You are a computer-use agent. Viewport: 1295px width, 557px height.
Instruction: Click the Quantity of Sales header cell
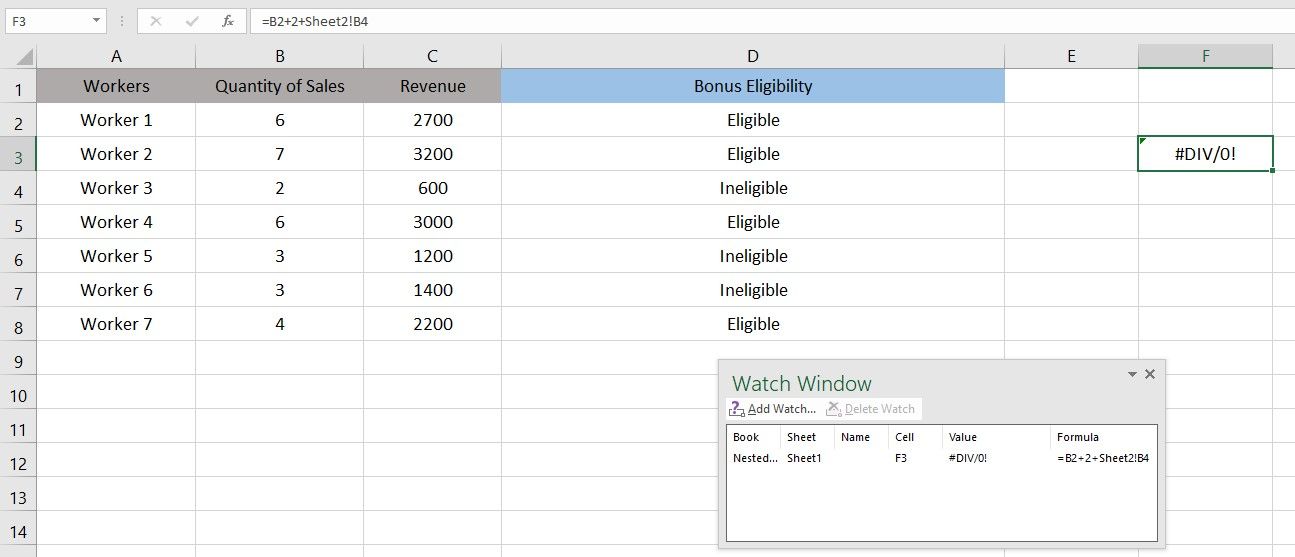tap(279, 86)
